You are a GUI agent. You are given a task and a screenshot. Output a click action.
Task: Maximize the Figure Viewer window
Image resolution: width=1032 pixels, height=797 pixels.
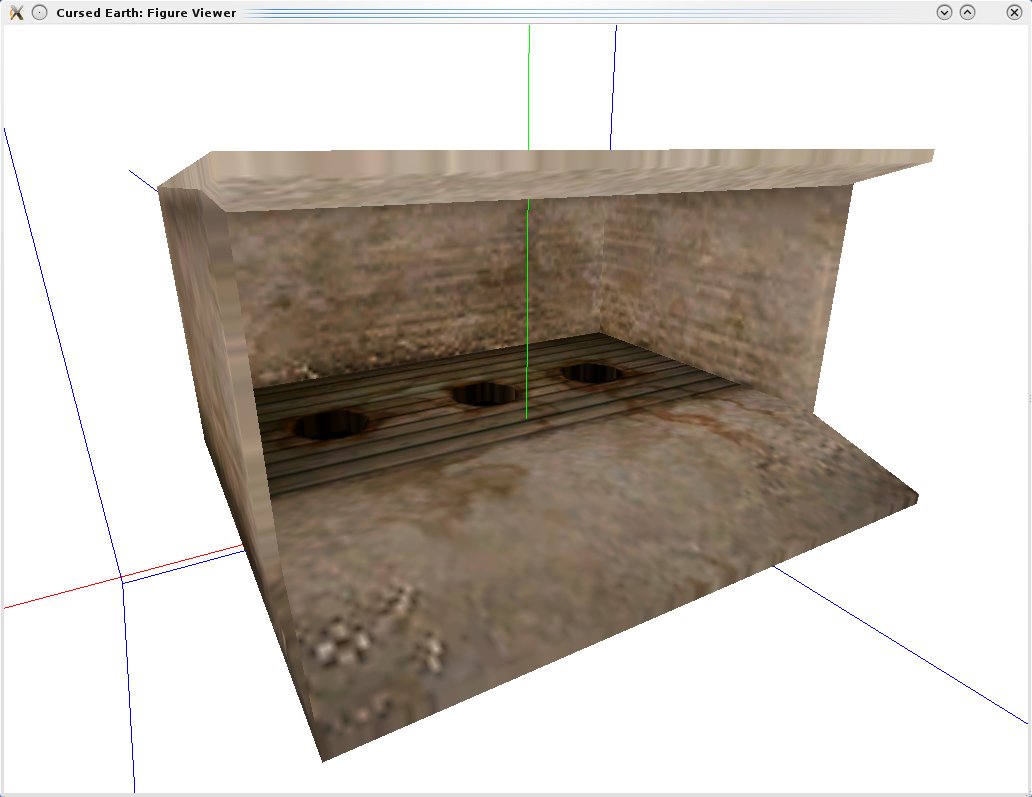tap(967, 13)
